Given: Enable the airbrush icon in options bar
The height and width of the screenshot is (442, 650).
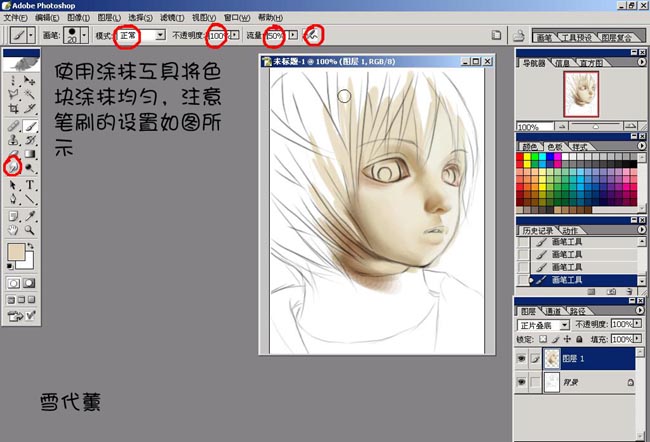Looking at the screenshot, I should [313, 35].
